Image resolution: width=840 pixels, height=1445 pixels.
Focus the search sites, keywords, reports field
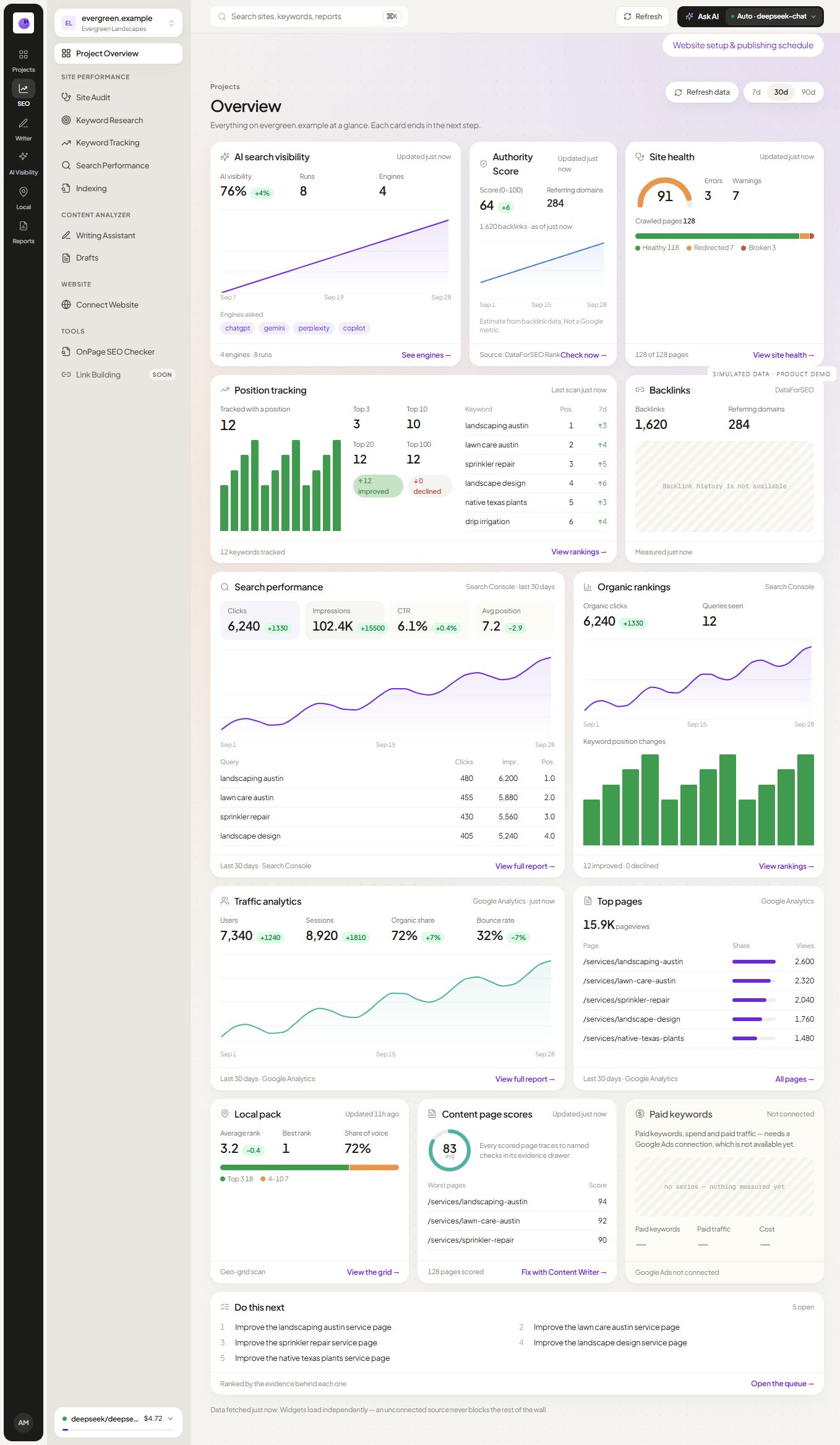coord(309,17)
